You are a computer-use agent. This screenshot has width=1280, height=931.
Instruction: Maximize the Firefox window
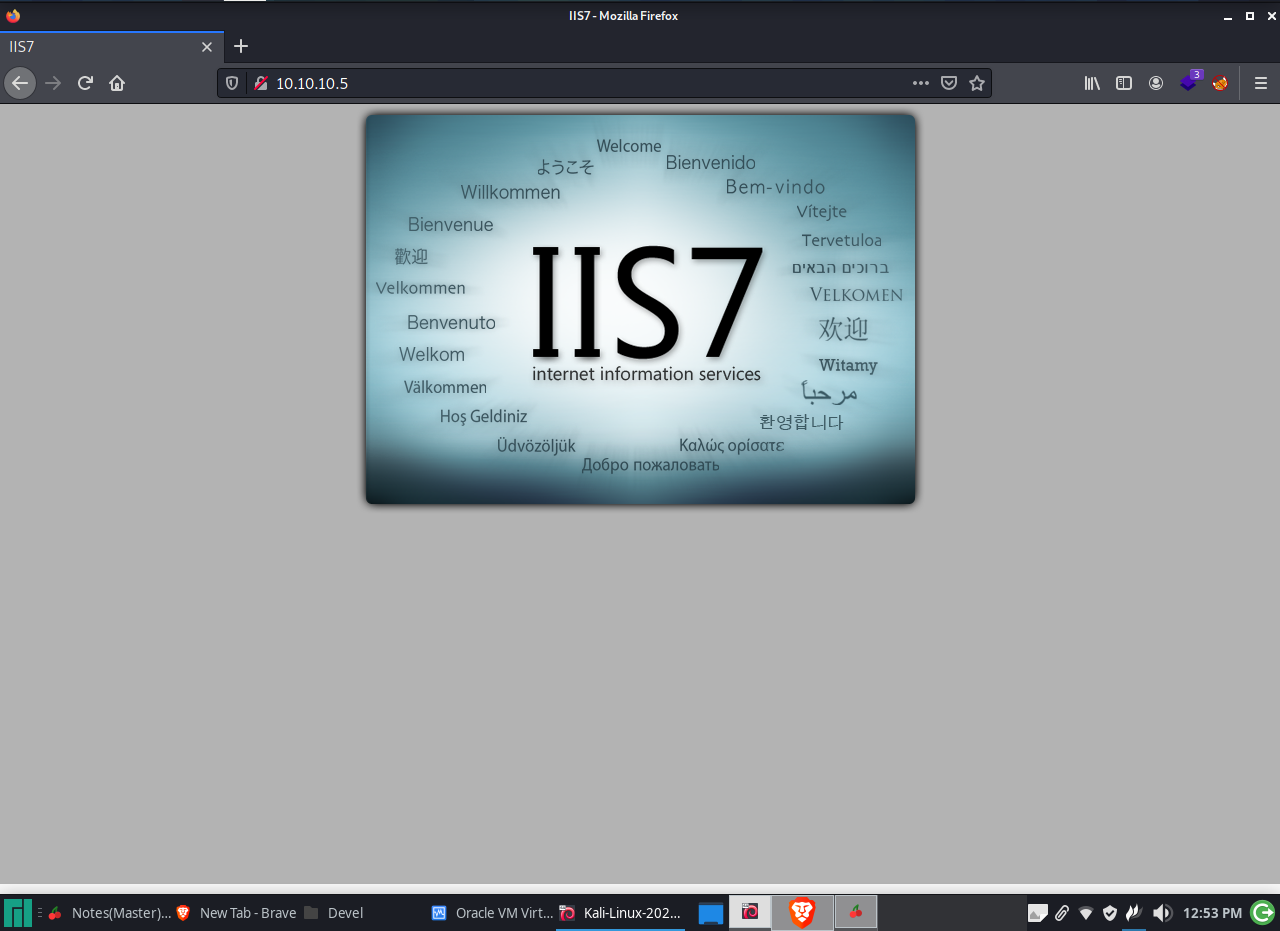(1250, 16)
